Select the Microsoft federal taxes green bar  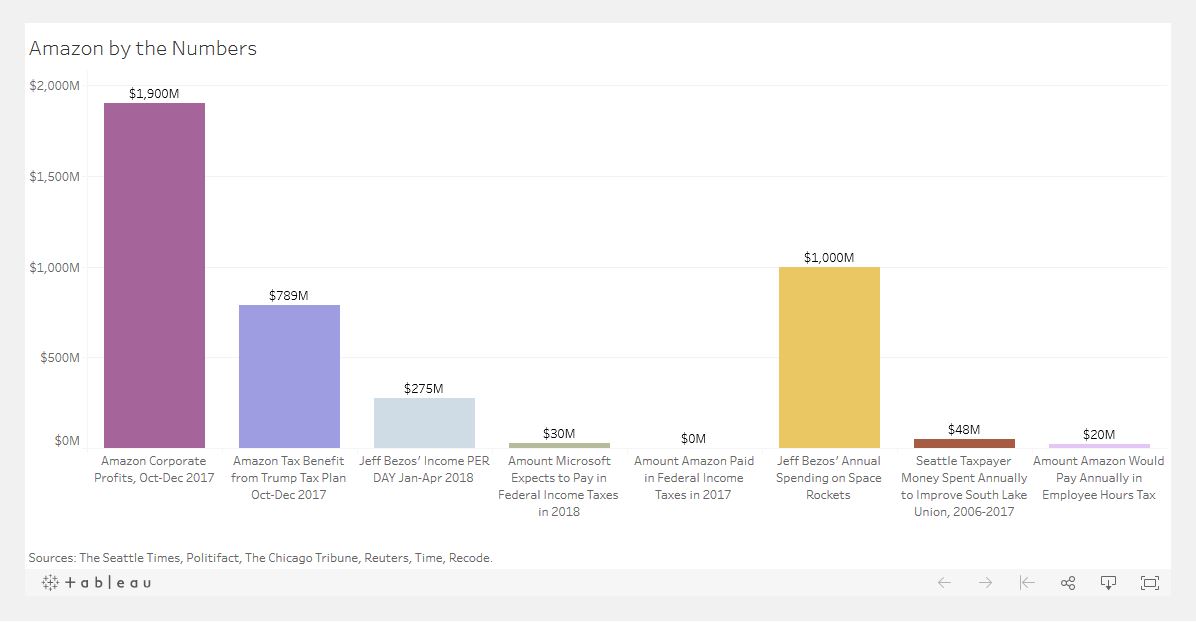point(559,445)
